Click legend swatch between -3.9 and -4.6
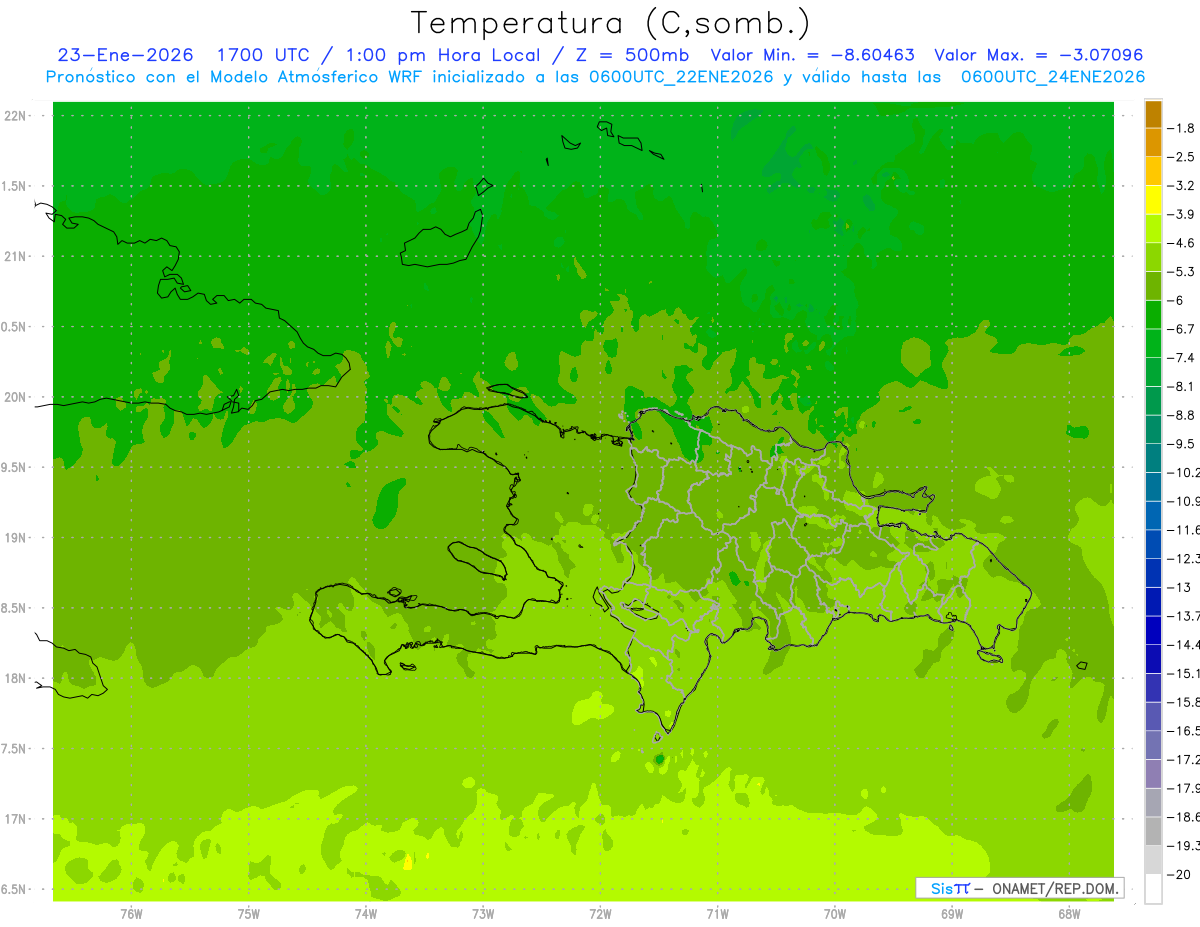1200x927 pixels. tap(1154, 229)
